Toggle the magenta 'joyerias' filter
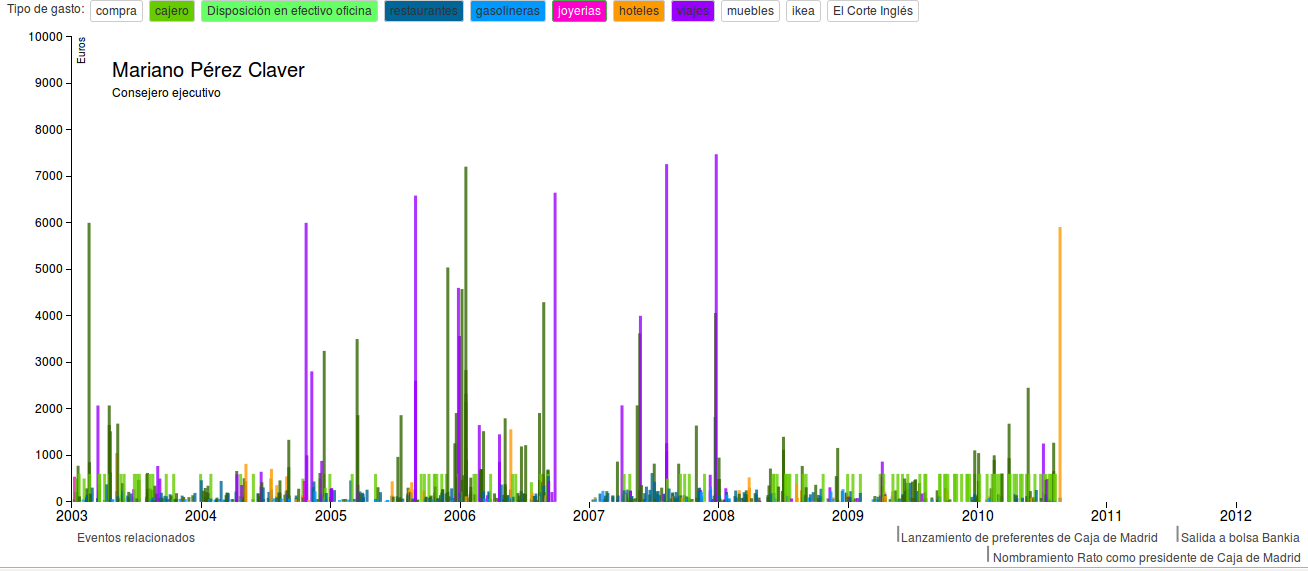Image resolution: width=1308 pixels, height=571 pixels. [x=579, y=11]
